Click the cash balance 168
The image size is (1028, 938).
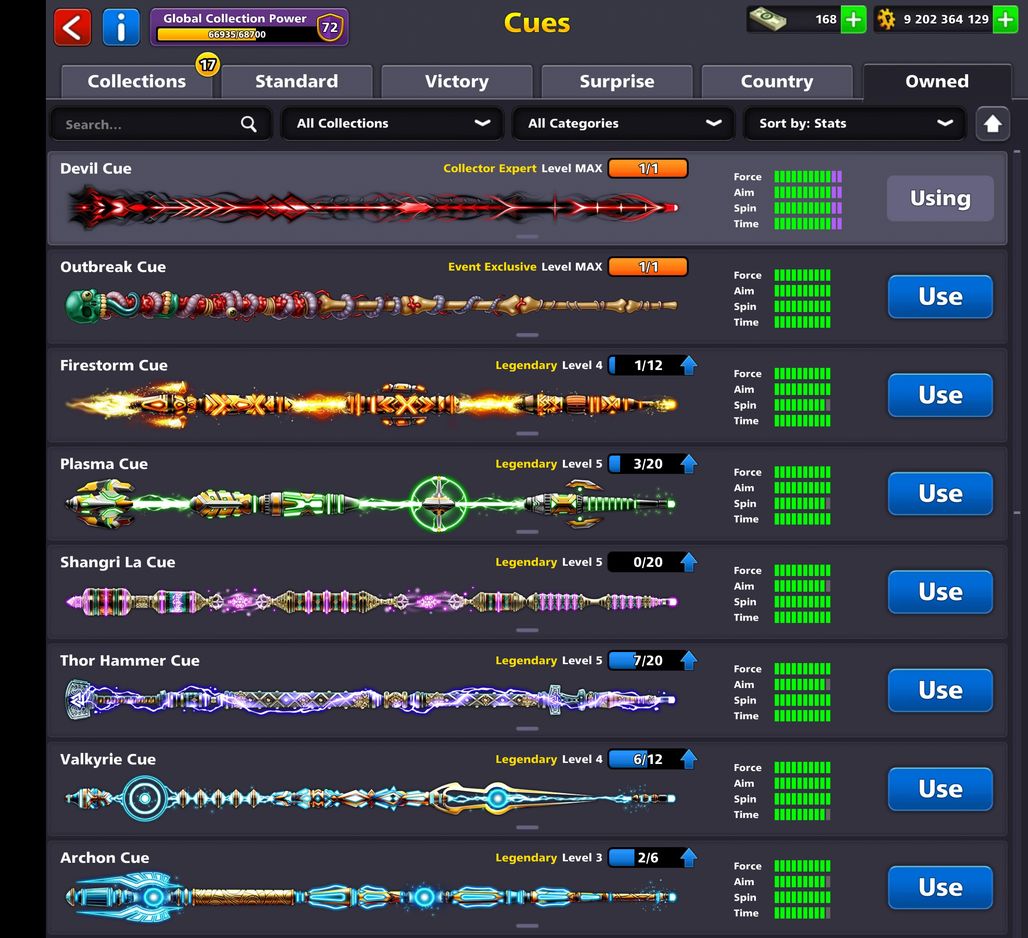click(826, 20)
